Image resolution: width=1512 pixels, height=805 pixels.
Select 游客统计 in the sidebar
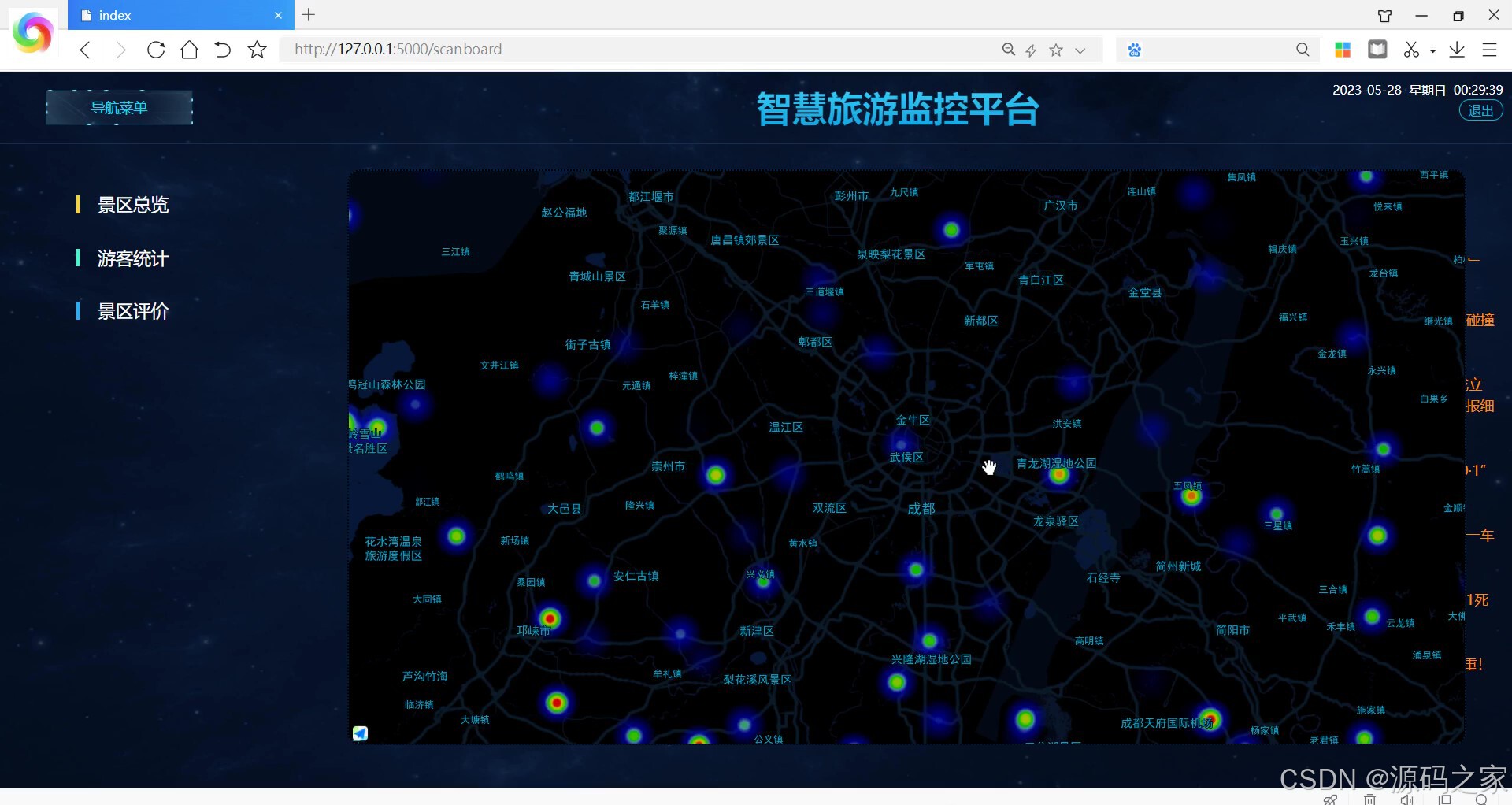[x=133, y=258]
